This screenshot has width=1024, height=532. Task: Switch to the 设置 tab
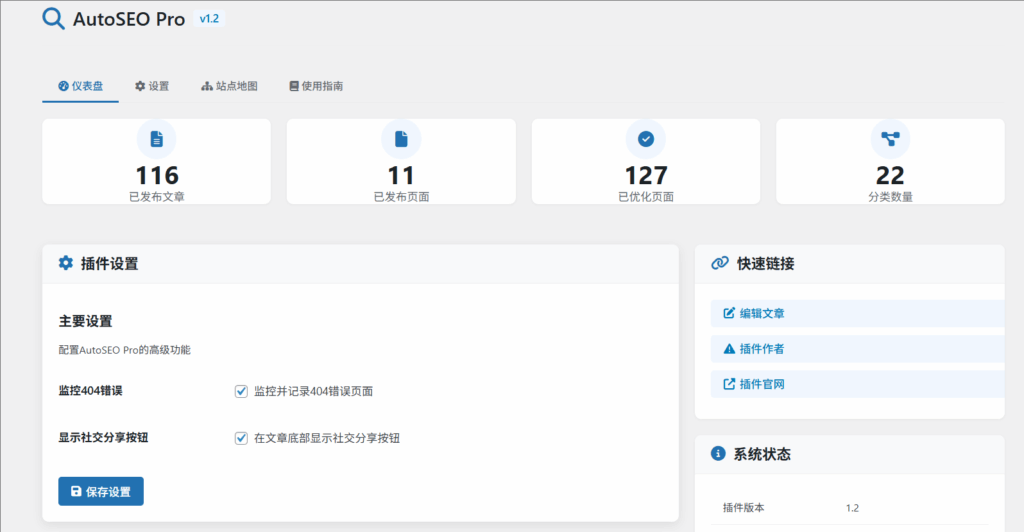coord(152,86)
